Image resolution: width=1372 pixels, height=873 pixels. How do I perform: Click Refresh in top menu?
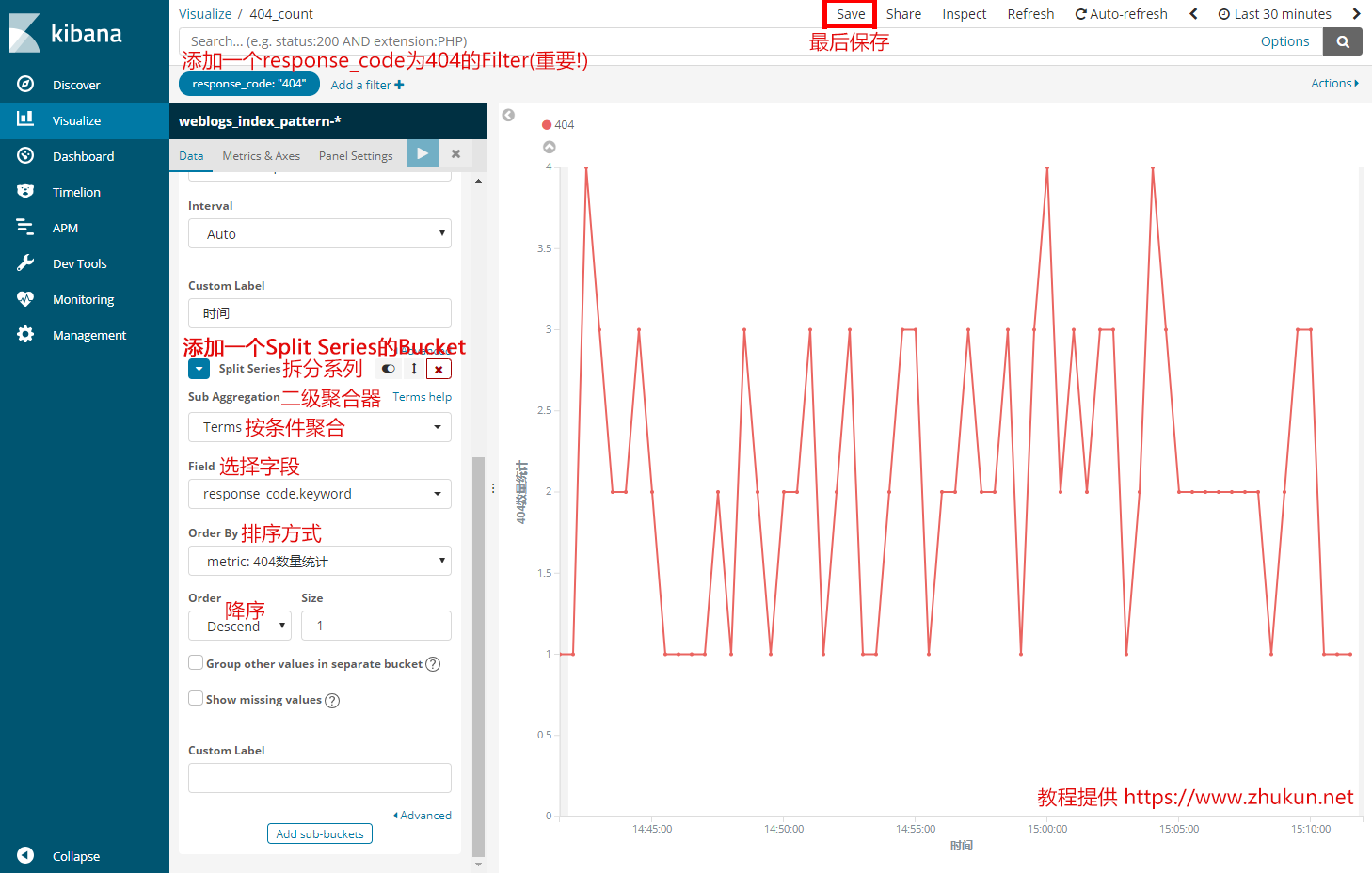point(1030,14)
